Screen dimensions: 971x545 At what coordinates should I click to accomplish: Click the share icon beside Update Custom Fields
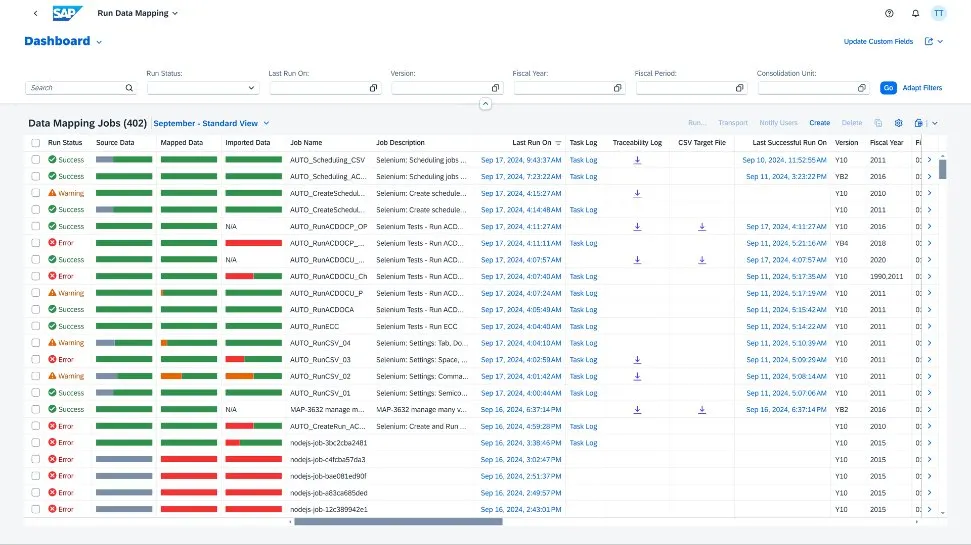tap(929, 42)
